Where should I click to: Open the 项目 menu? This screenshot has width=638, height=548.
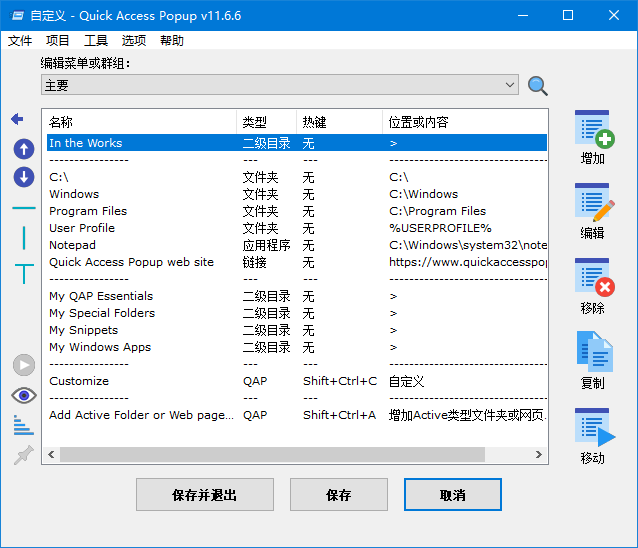[x=57, y=41]
